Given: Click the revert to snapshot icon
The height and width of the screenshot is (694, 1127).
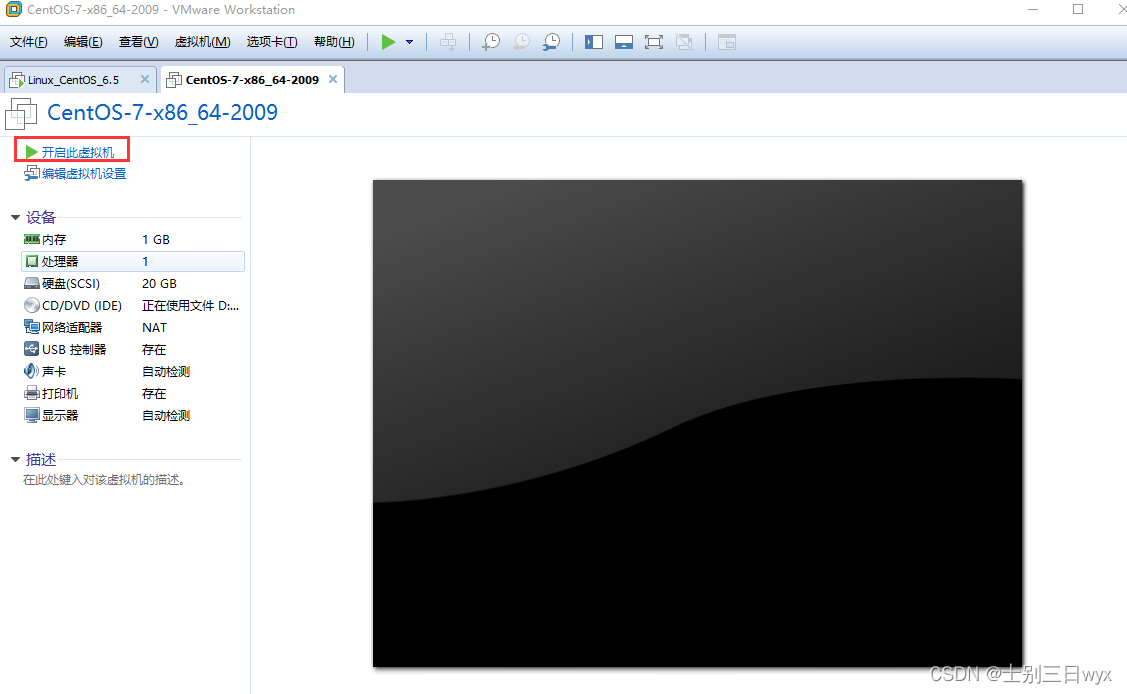Looking at the screenshot, I should point(521,42).
